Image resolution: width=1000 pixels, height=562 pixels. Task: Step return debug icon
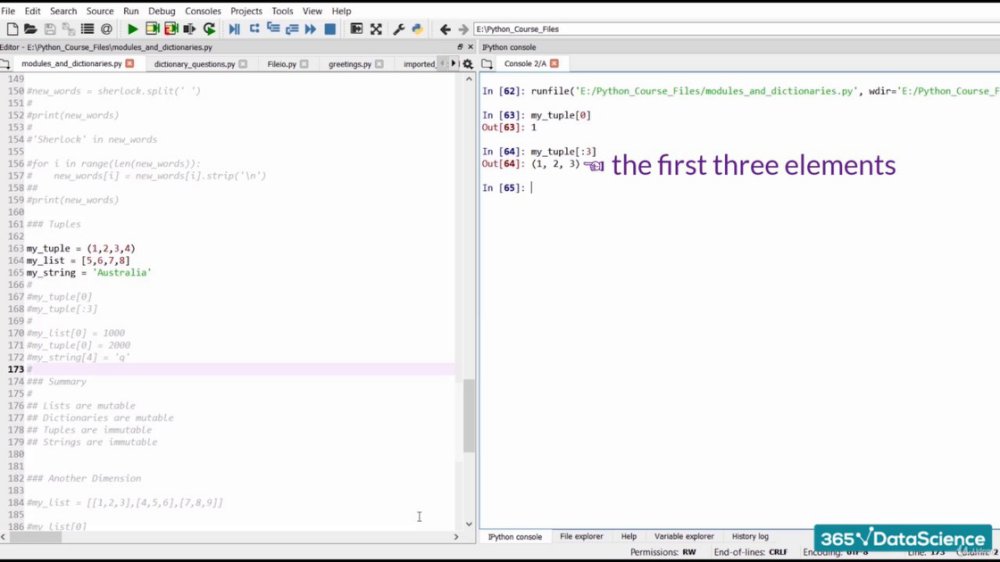[292, 29]
